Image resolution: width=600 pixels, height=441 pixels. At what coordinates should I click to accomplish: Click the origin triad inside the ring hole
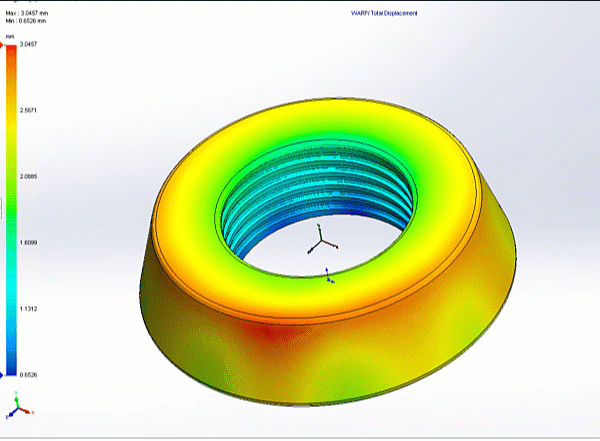click(322, 242)
